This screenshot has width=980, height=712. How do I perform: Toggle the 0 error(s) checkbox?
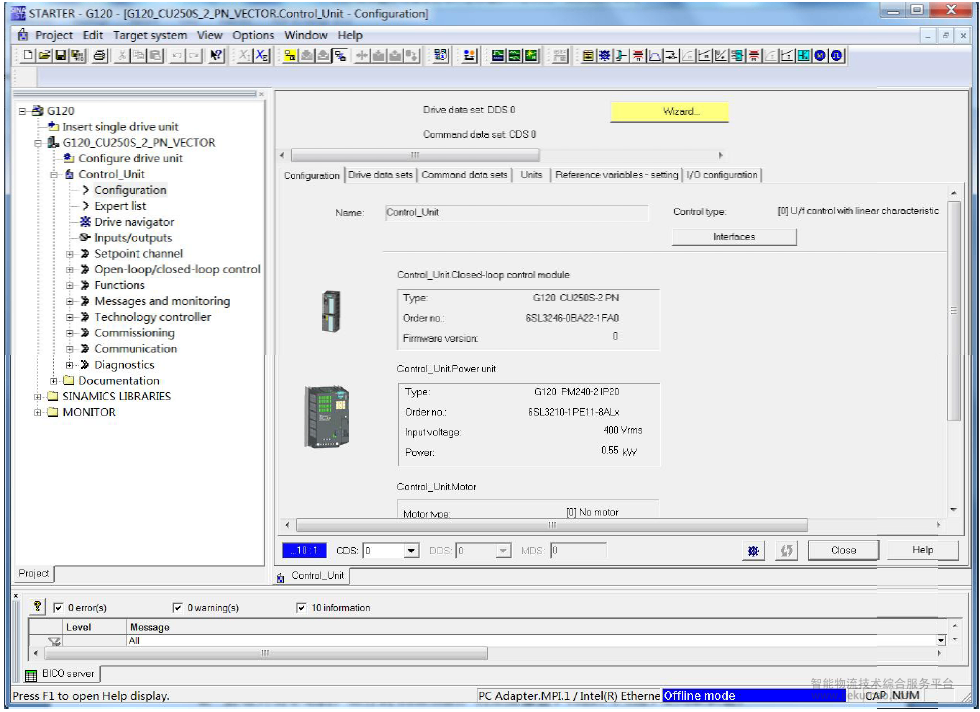(x=58, y=608)
